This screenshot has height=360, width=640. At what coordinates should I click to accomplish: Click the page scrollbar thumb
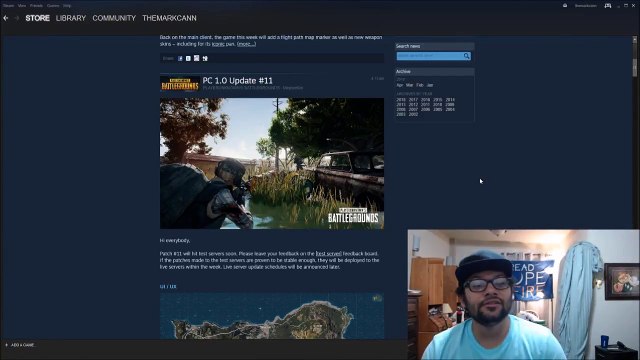[x=635, y=67]
